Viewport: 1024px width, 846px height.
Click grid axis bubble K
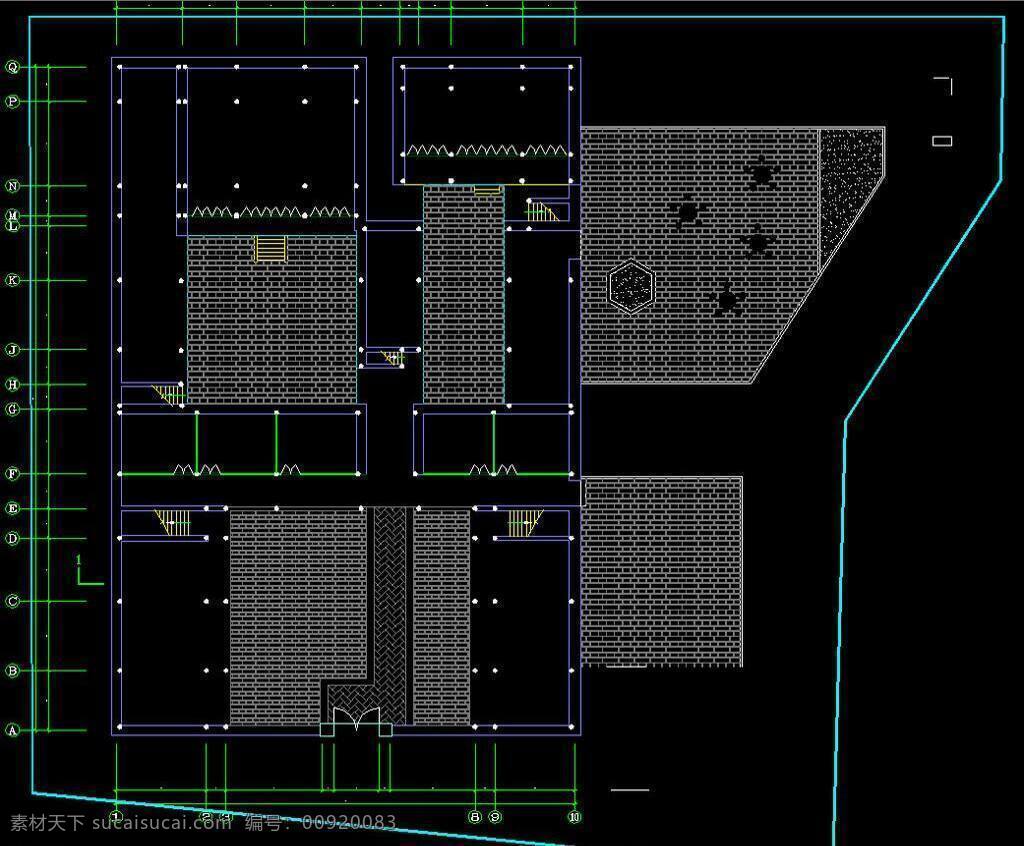click(x=12, y=280)
